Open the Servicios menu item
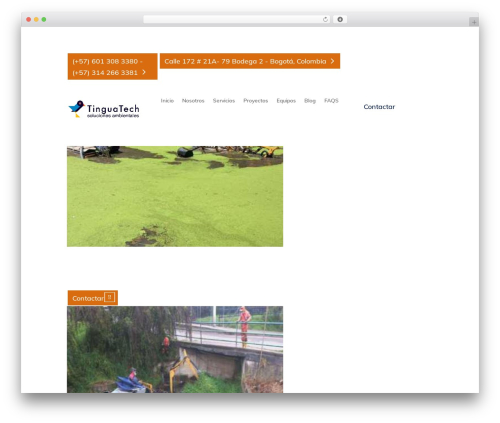 coord(224,100)
